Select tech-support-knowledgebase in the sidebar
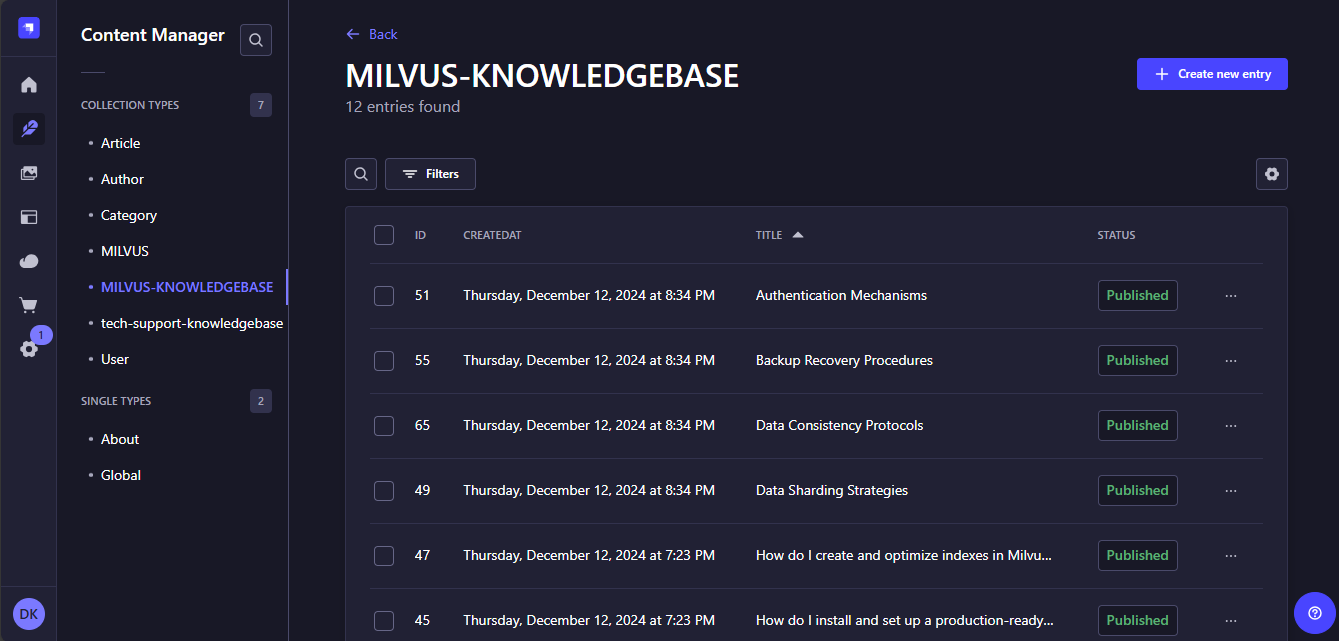Image resolution: width=1339 pixels, height=641 pixels. pos(191,323)
